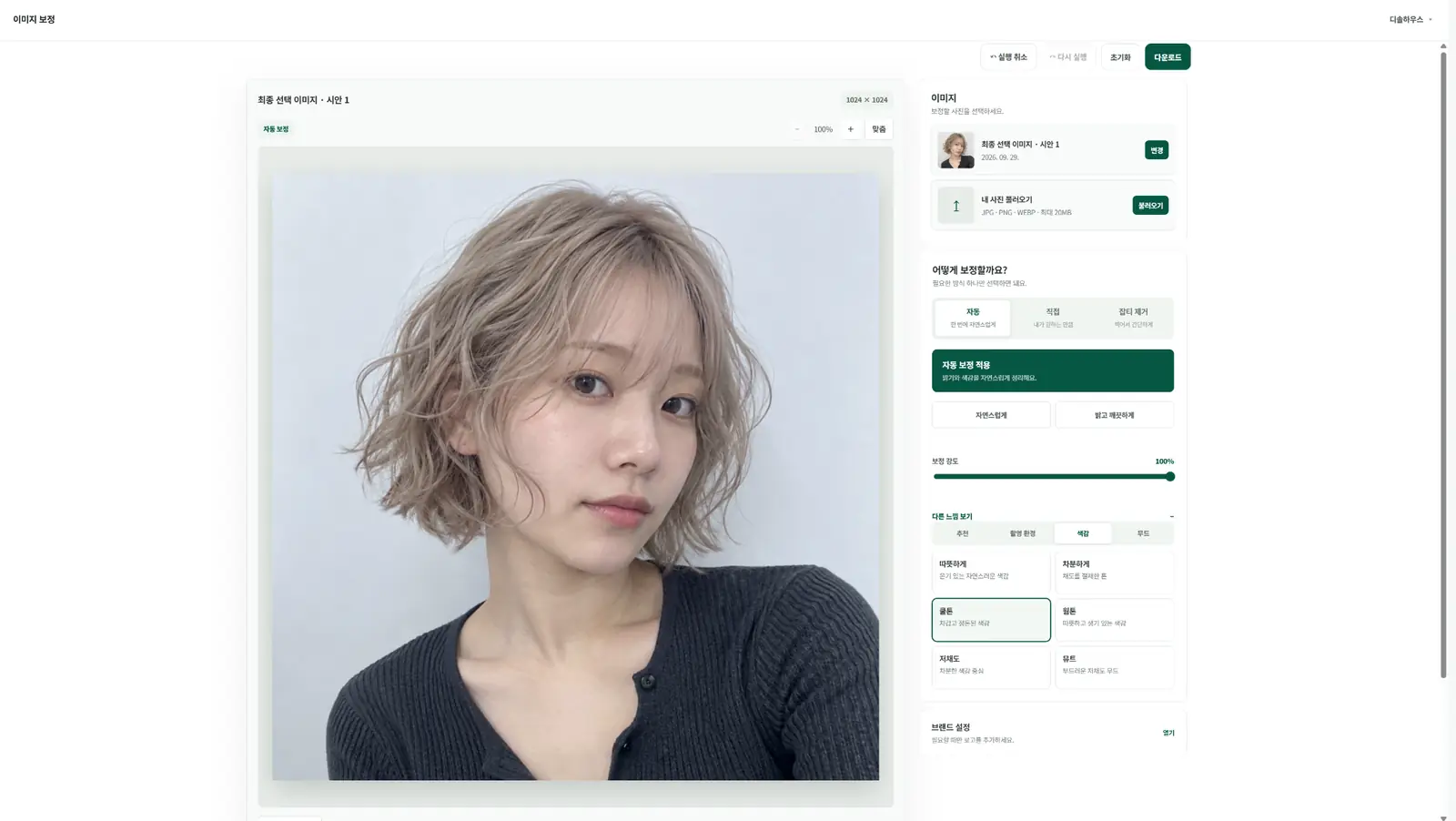Zoom out with the minus icon
This screenshot has width=1456, height=821.
pyautogui.click(x=797, y=129)
